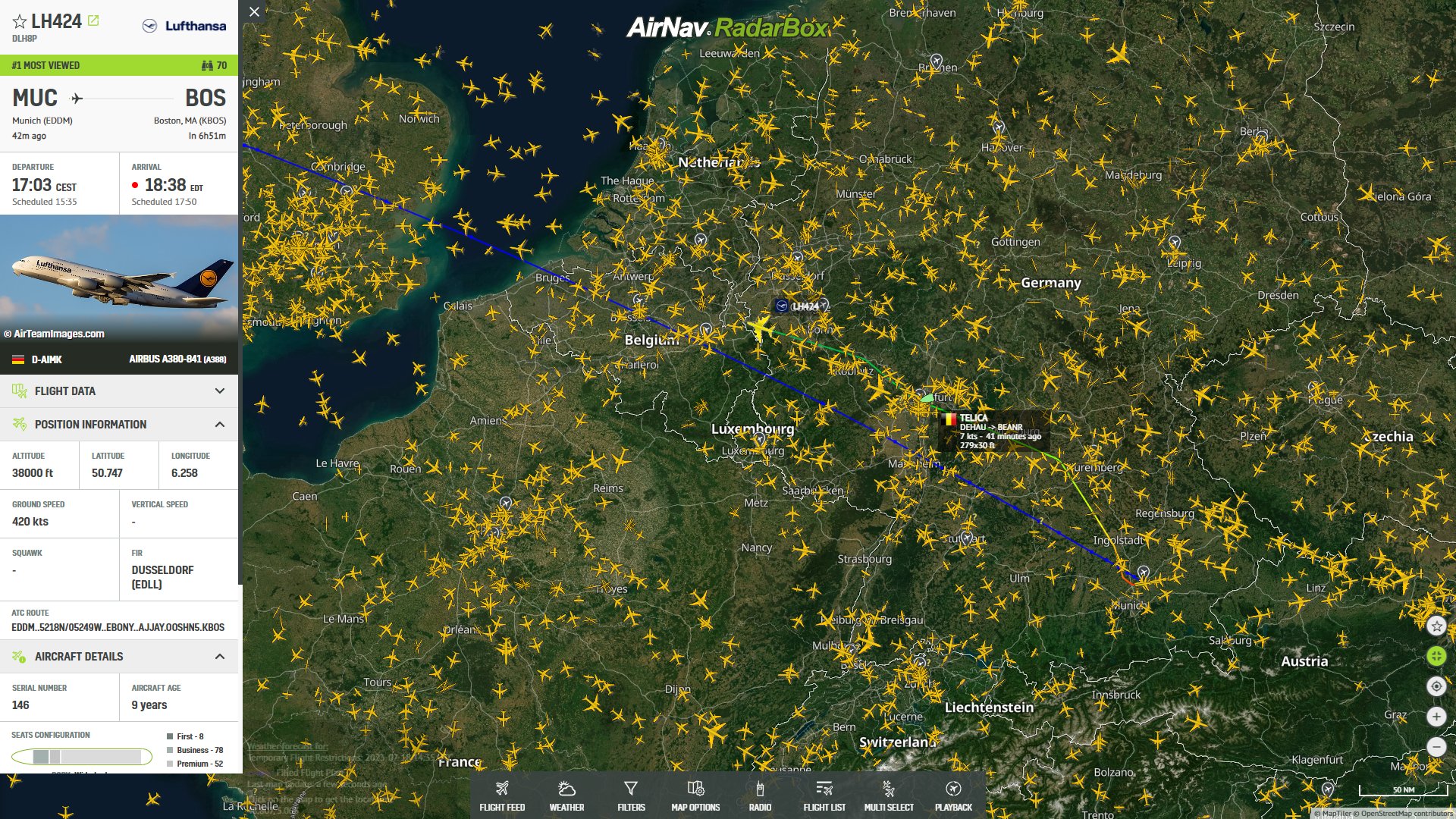The height and width of the screenshot is (819, 1456).
Task: Select the LH424 aircraft on map
Action: tap(760, 329)
